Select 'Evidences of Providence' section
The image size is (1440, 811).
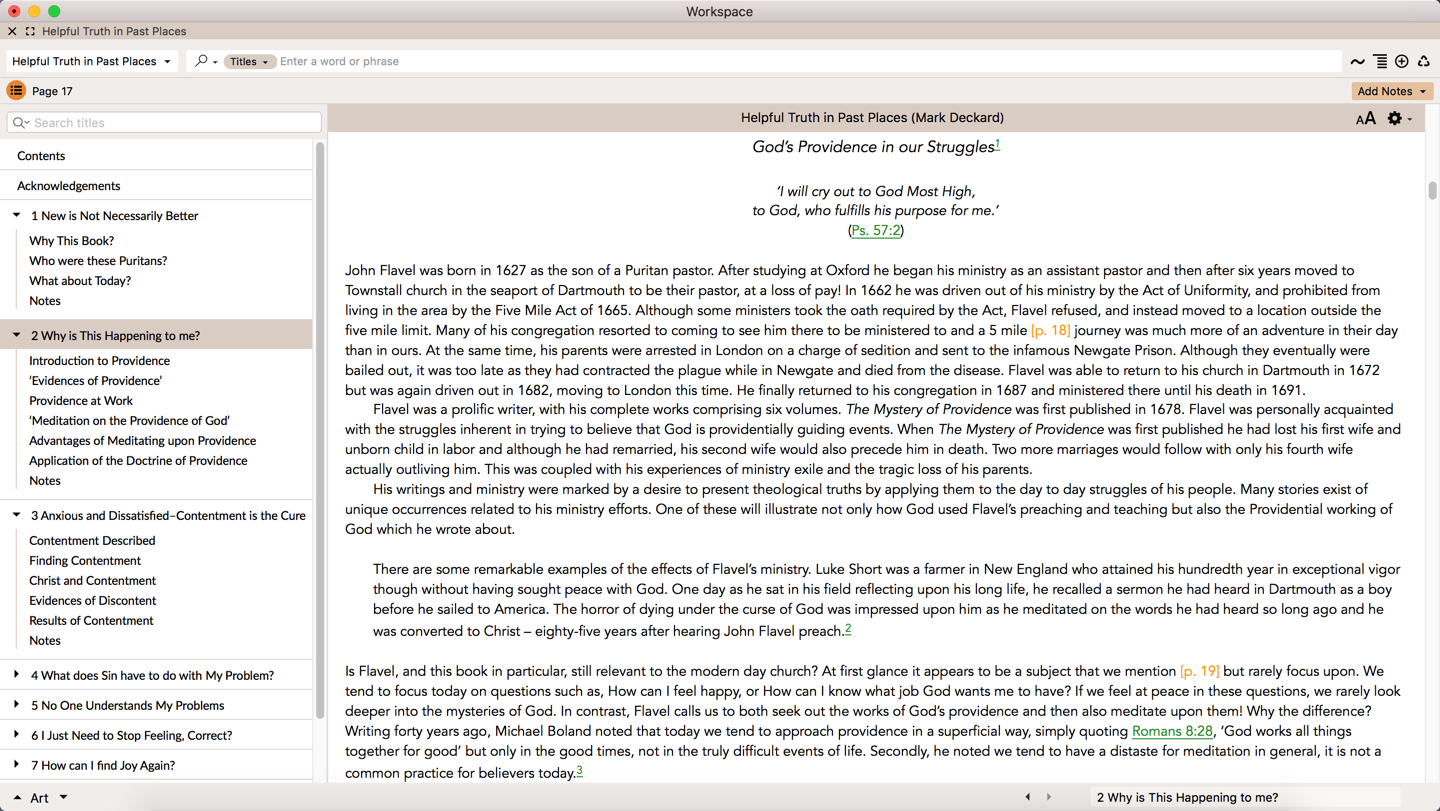tap(95, 381)
